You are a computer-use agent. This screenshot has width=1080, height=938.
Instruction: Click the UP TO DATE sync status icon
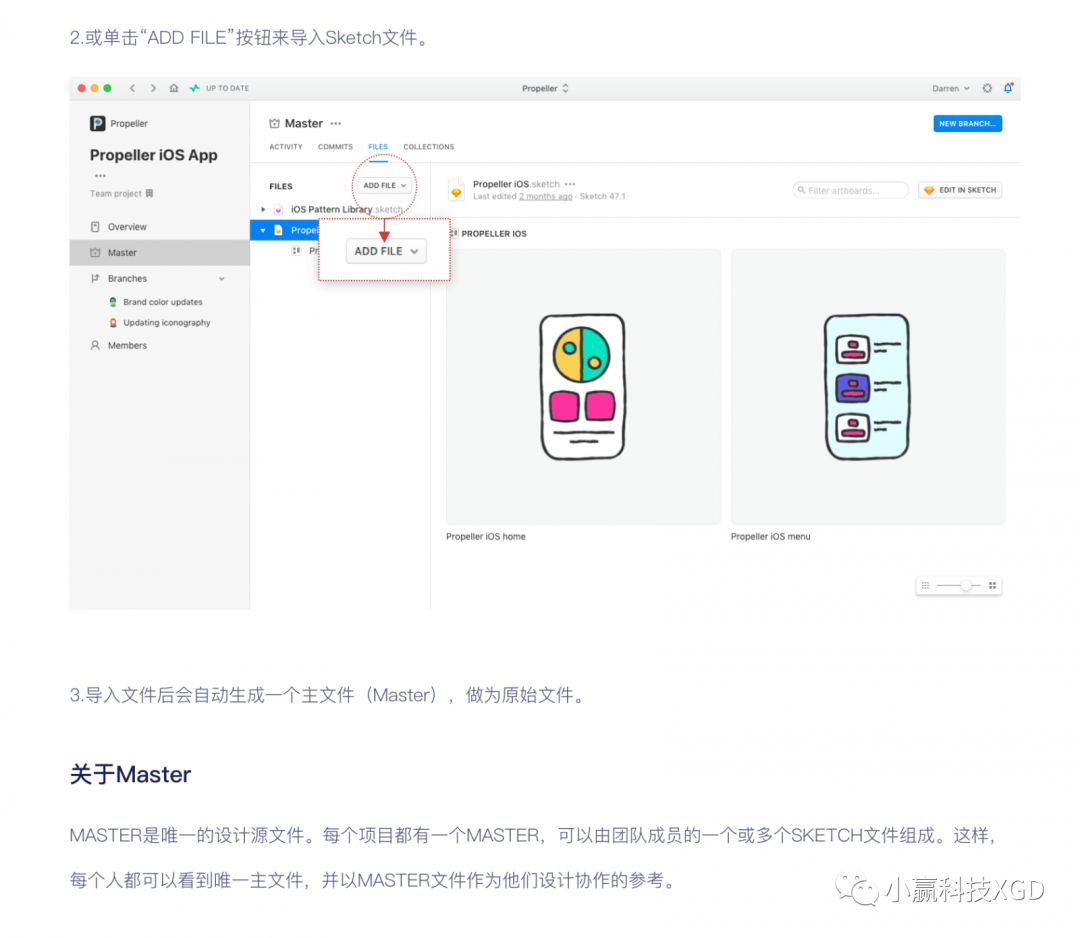coord(195,88)
